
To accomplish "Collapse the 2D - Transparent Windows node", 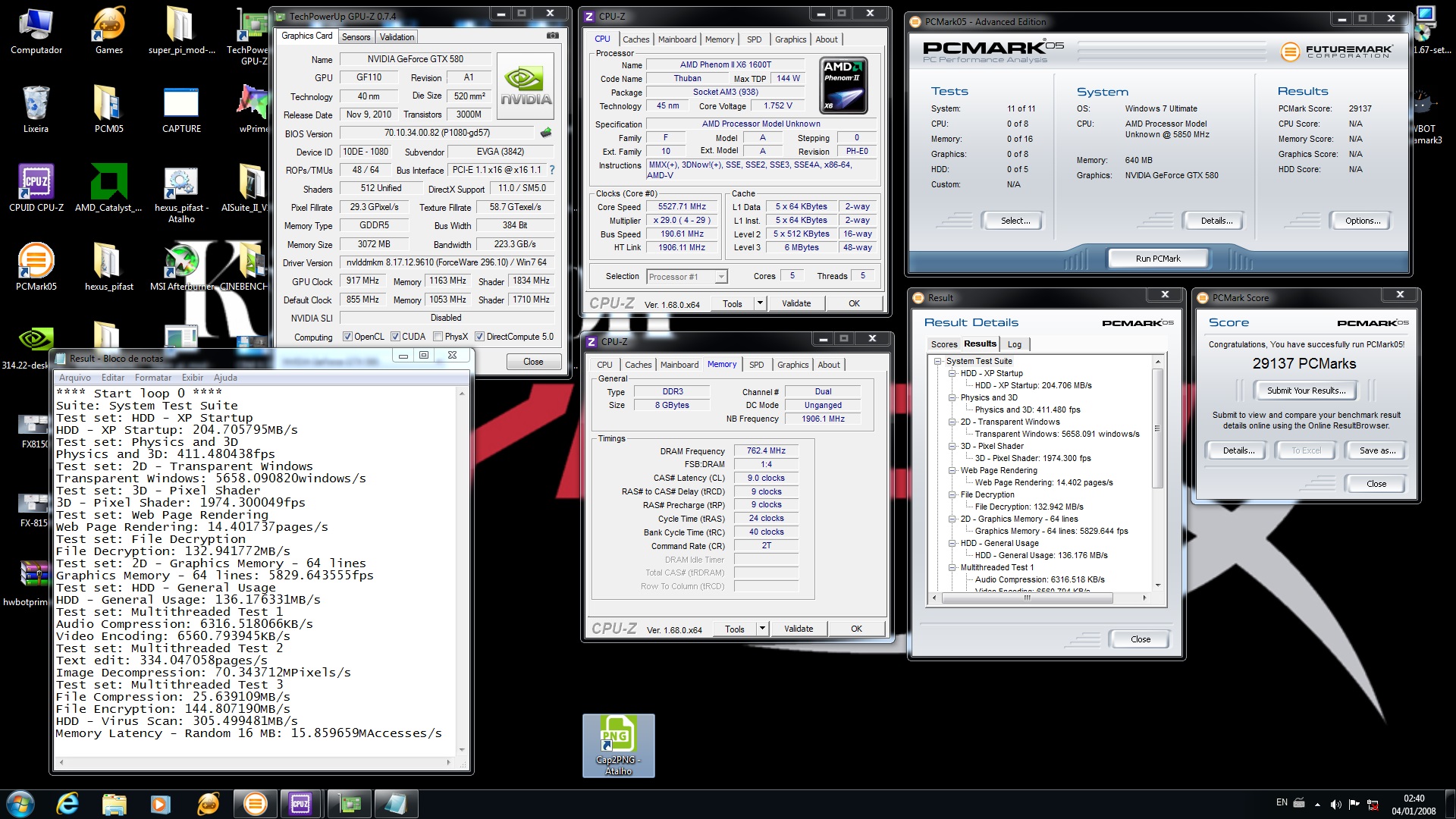I will [x=952, y=422].
